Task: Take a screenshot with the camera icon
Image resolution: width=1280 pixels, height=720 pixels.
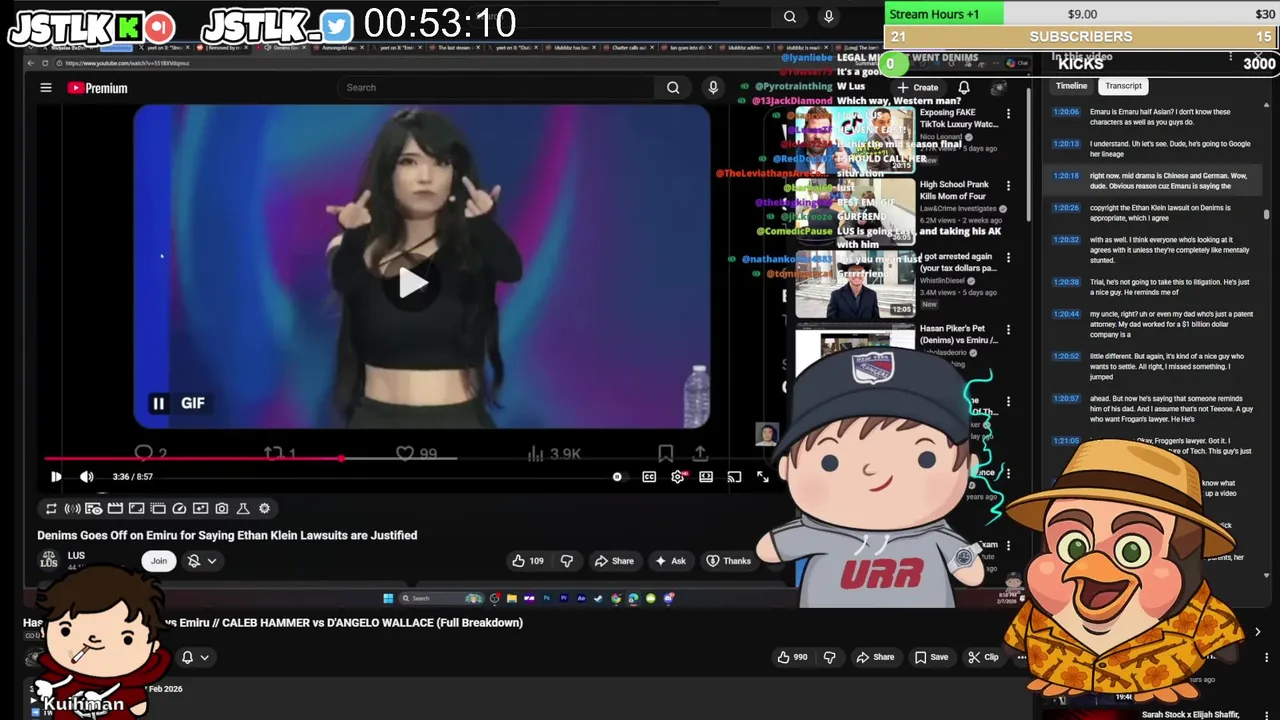Action: [x=222, y=509]
